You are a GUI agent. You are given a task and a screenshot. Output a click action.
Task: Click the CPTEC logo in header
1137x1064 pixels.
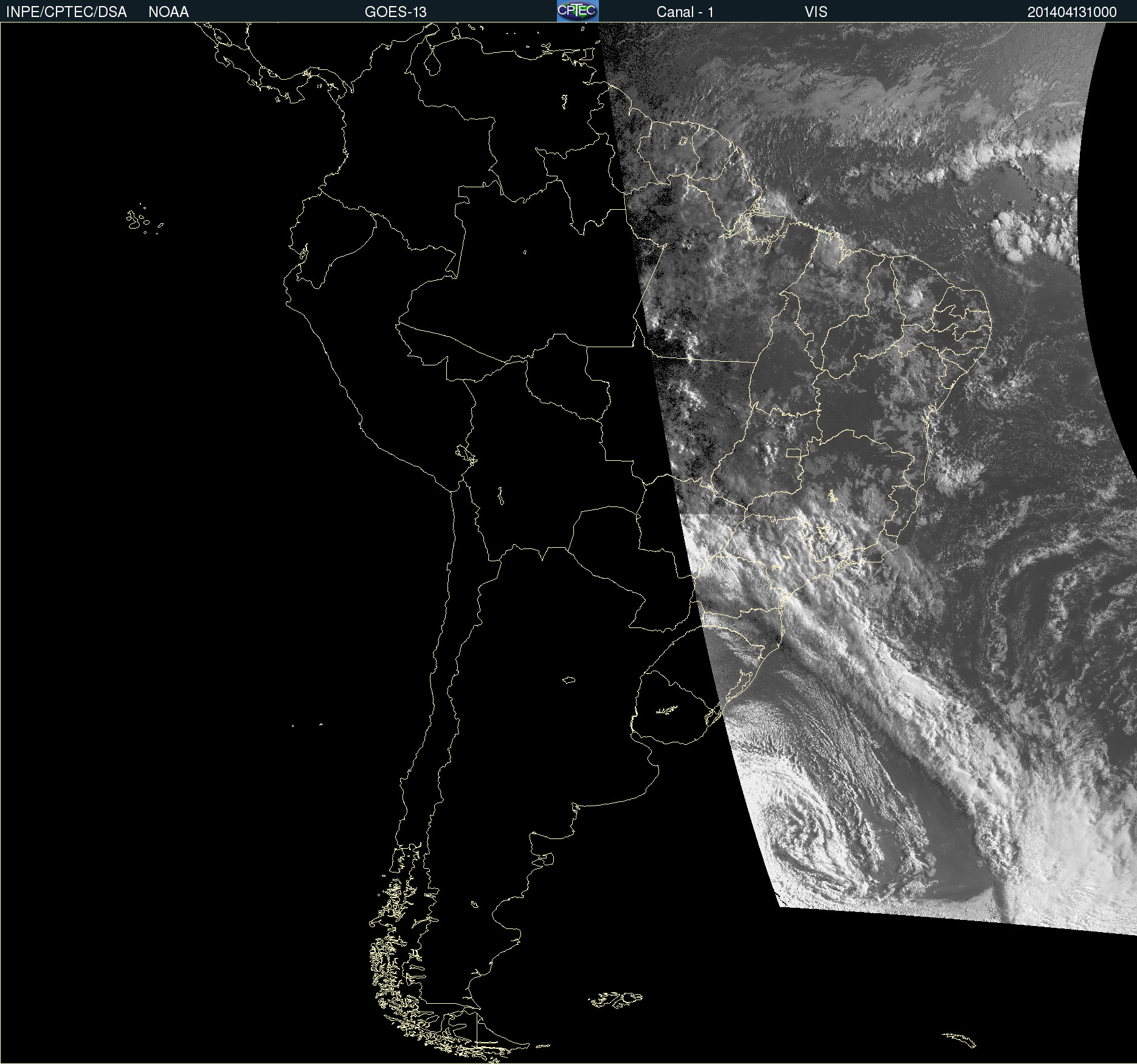tap(578, 11)
